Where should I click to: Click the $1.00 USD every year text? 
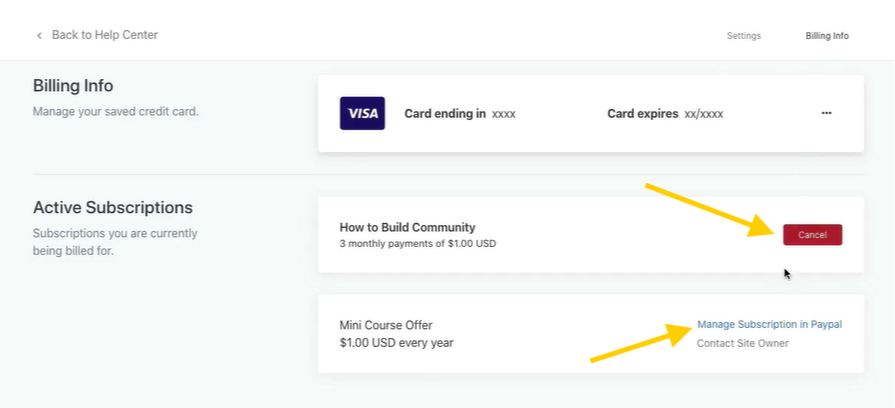(397, 343)
